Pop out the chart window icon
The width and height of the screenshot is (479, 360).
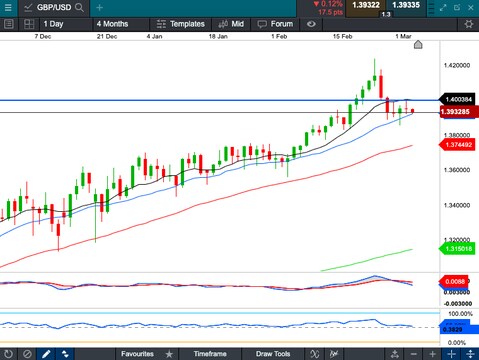[457, 7]
